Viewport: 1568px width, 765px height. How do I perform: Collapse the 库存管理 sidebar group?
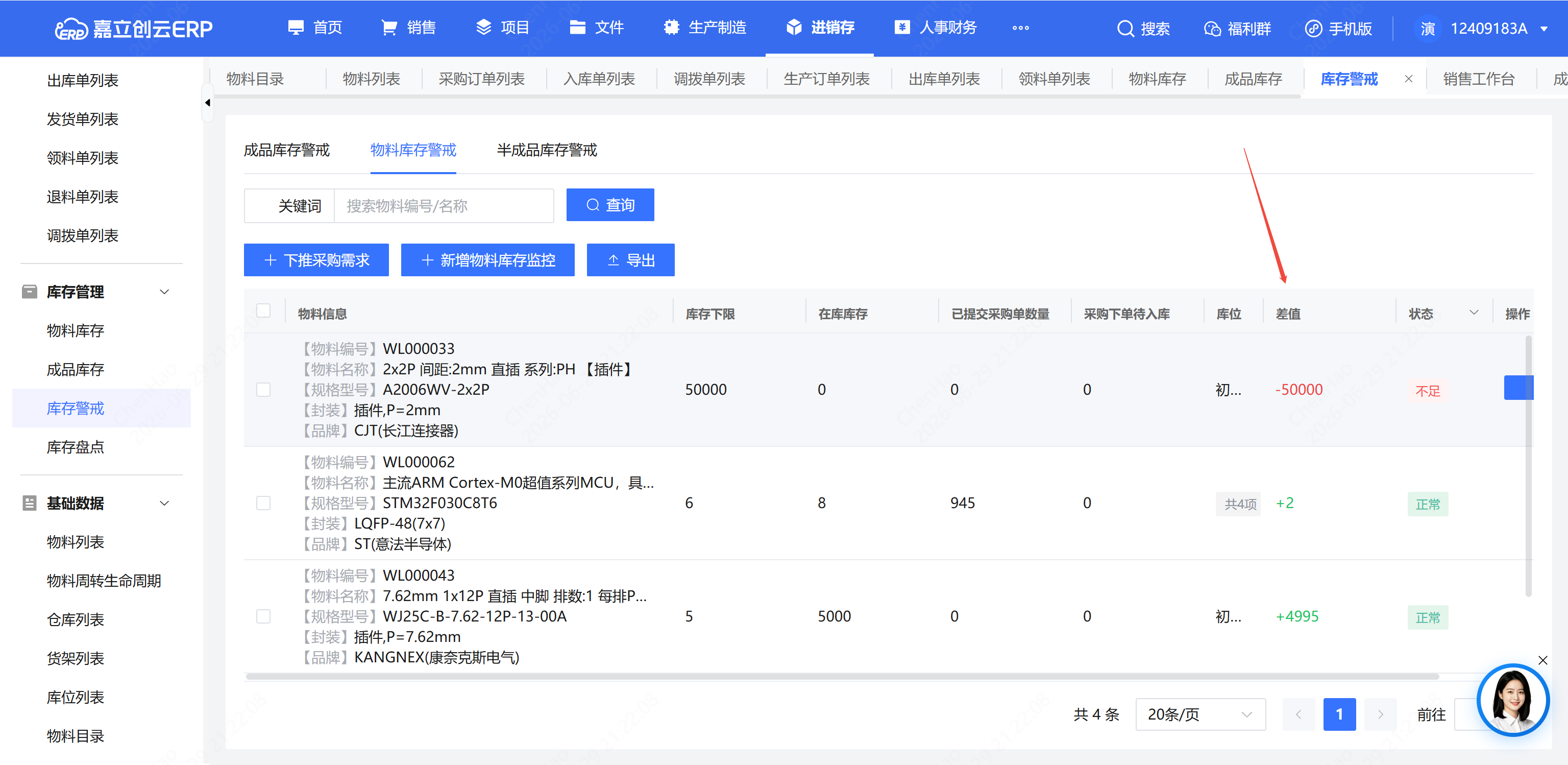164,292
